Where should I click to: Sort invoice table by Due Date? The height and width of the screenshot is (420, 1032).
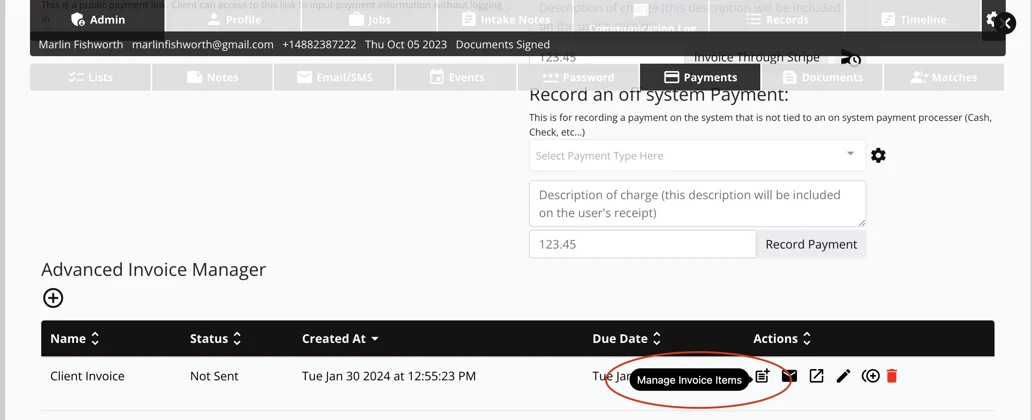pyautogui.click(x=626, y=338)
